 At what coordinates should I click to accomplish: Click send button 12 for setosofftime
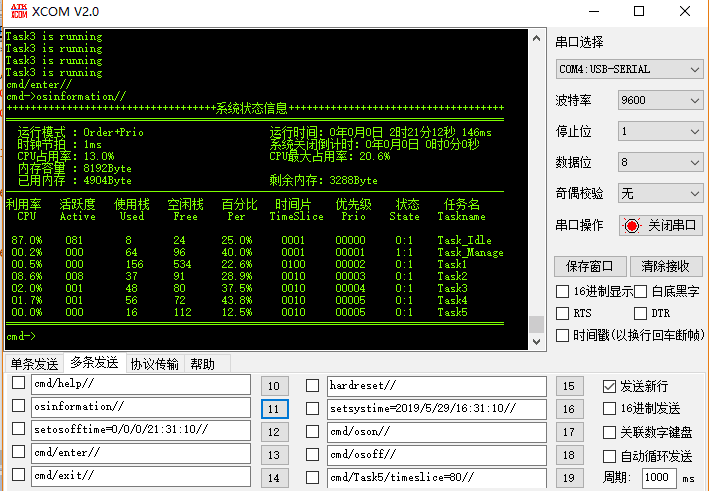click(x=274, y=432)
